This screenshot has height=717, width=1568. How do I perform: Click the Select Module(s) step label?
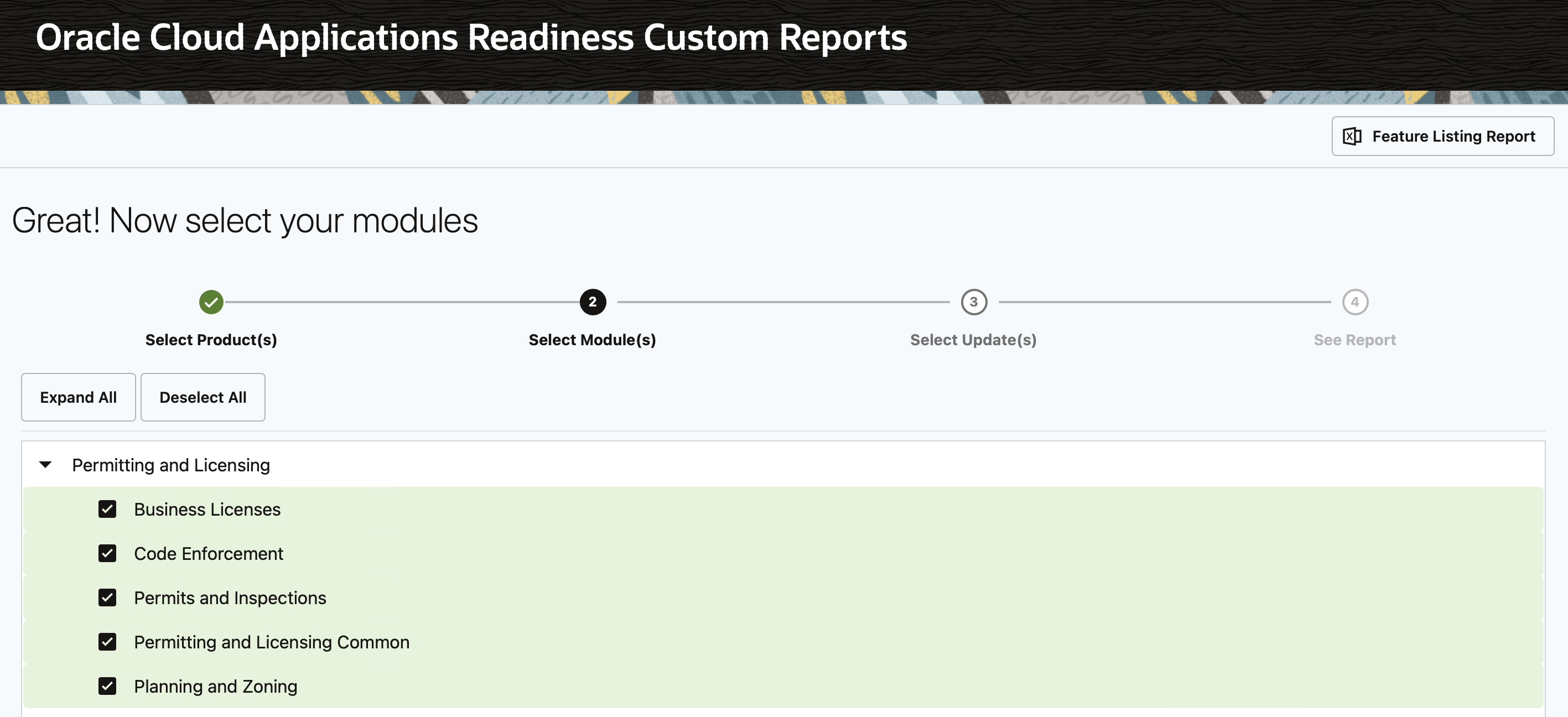point(592,340)
